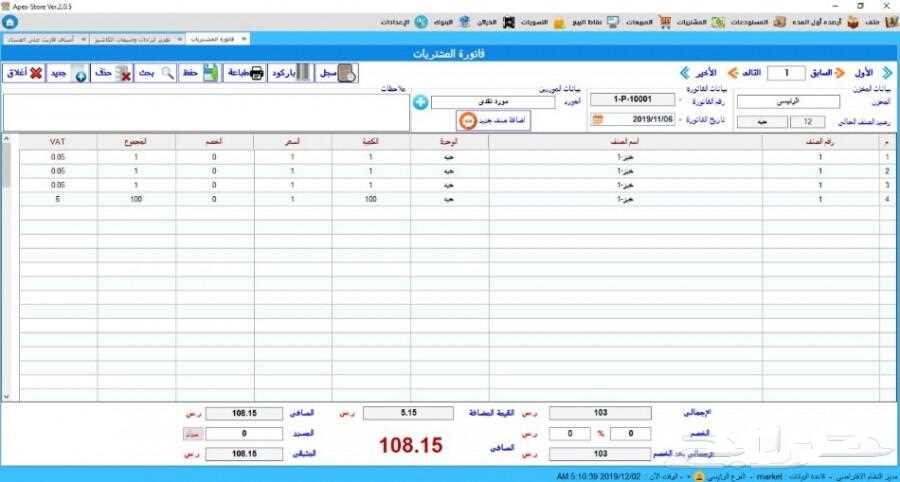Image resolution: width=900 pixels, height=482 pixels.
Task: Click the Add new item (اضافة صنف جديد) button
Action: tap(493, 120)
